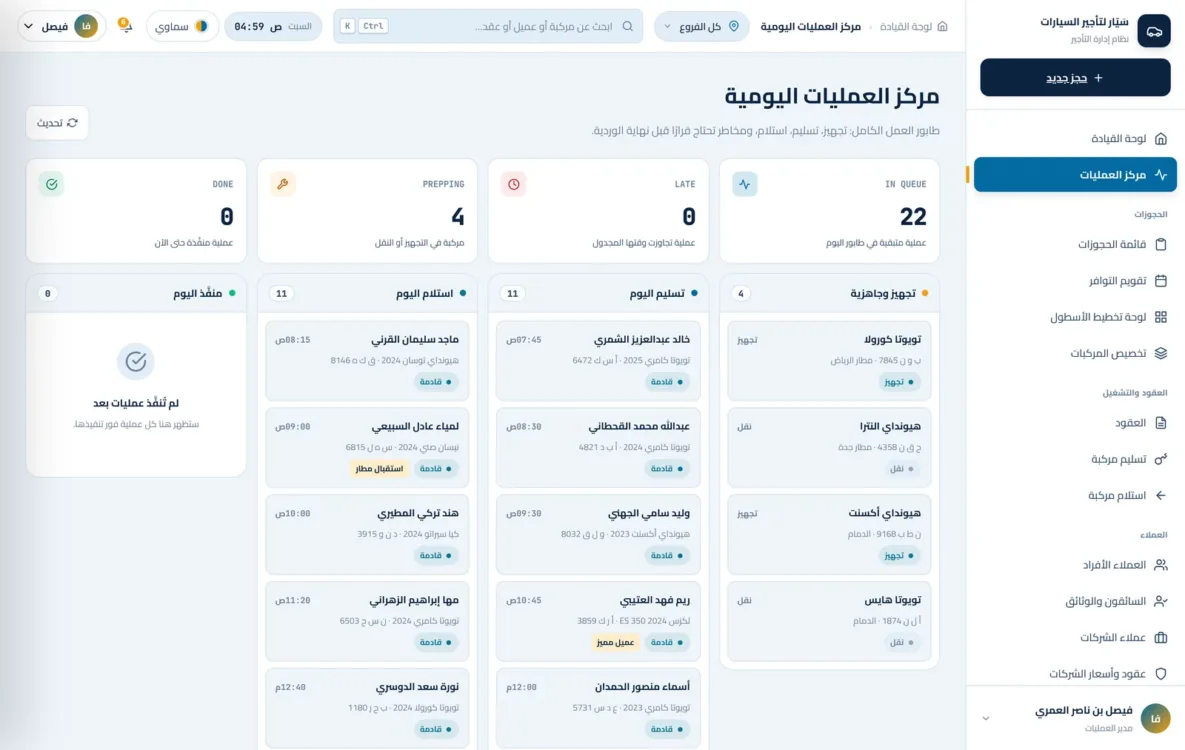Expand the كل الفروع branch dropdown

pos(701,26)
